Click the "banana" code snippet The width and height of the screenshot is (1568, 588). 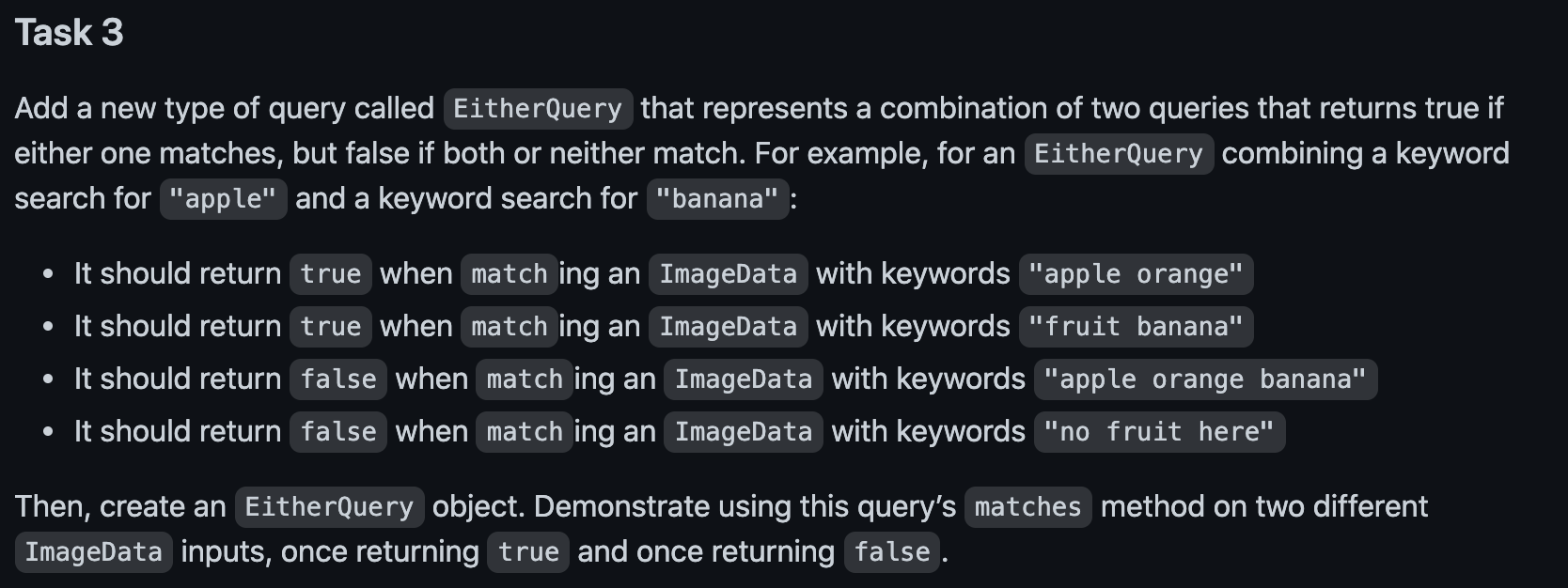click(x=717, y=199)
